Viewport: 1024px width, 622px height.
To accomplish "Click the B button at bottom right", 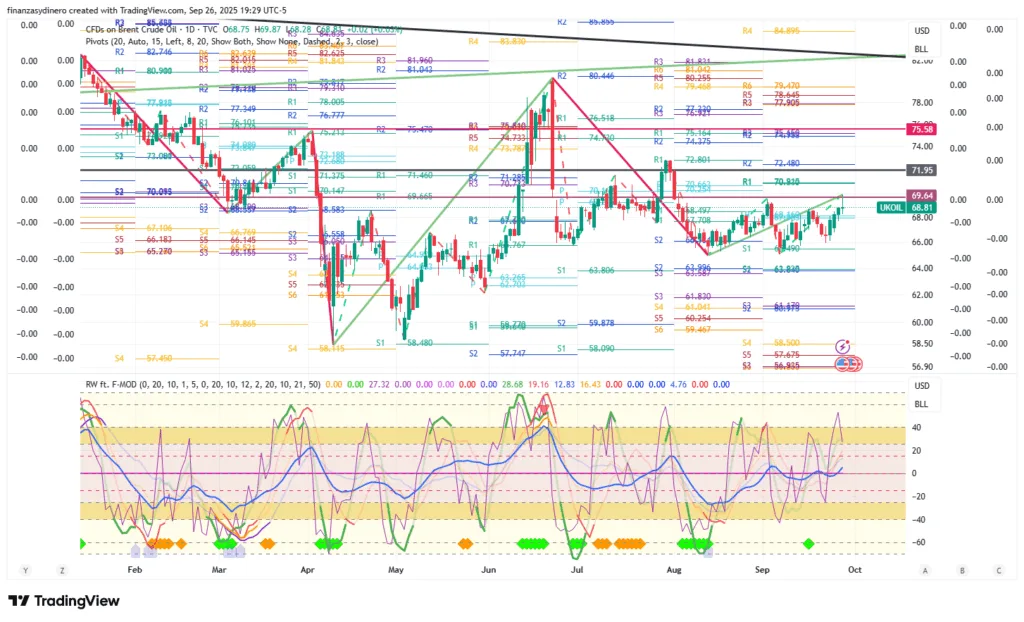I will pos(961,570).
